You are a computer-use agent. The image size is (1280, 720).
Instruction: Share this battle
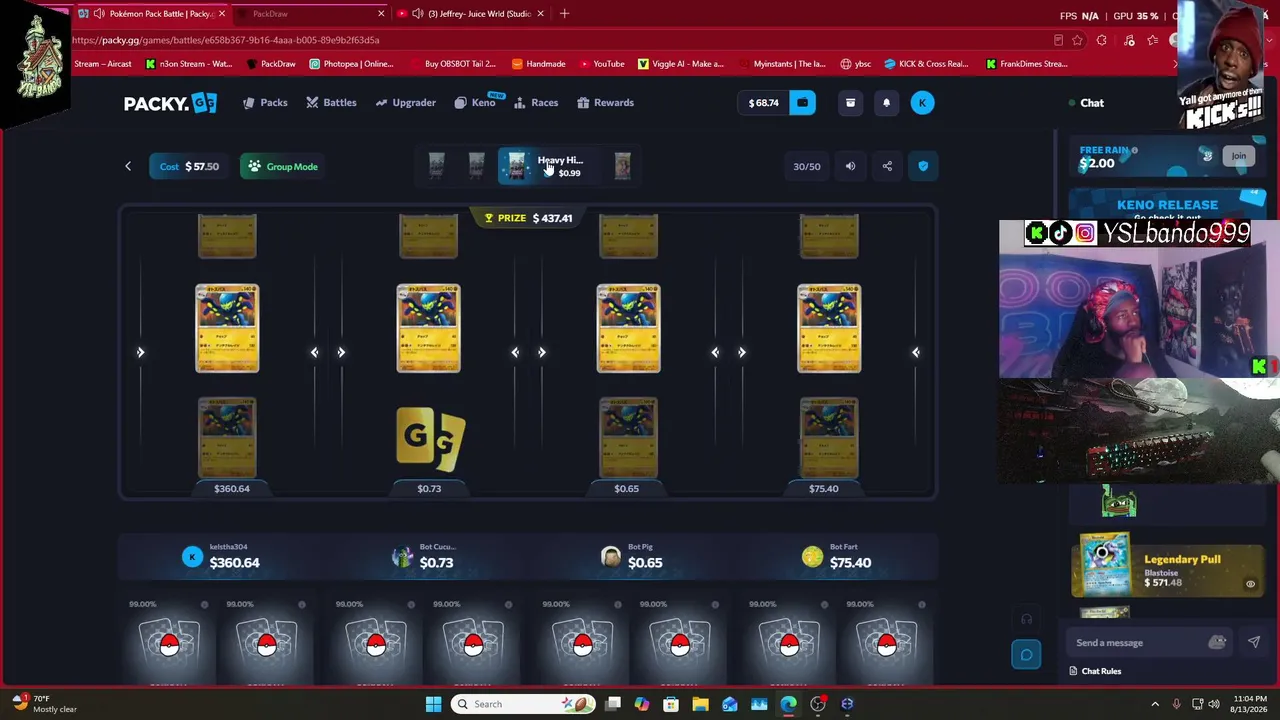coord(887,166)
